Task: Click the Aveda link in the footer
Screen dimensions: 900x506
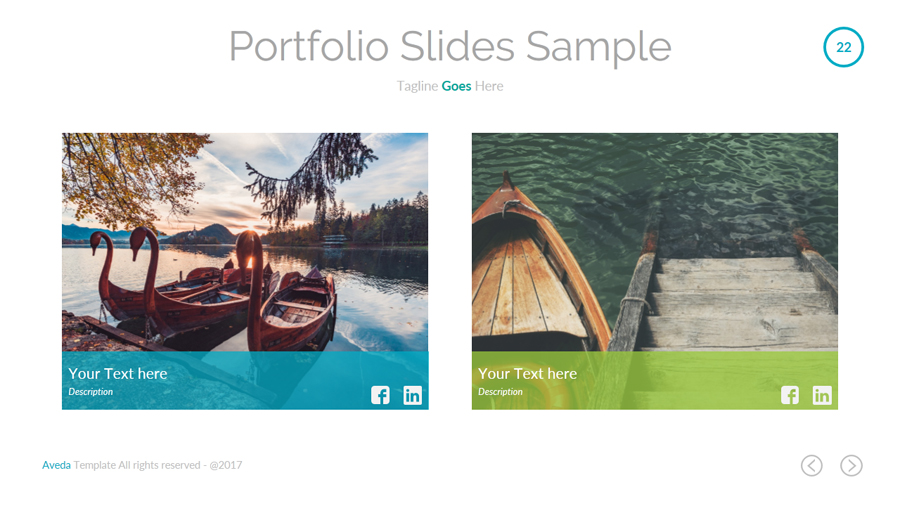Action: [x=56, y=465]
